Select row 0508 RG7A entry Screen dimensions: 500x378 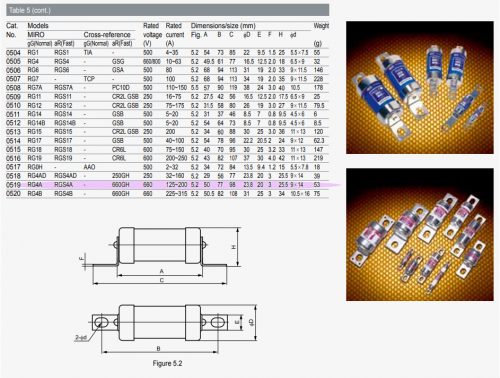pyautogui.click(x=167, y=88)
